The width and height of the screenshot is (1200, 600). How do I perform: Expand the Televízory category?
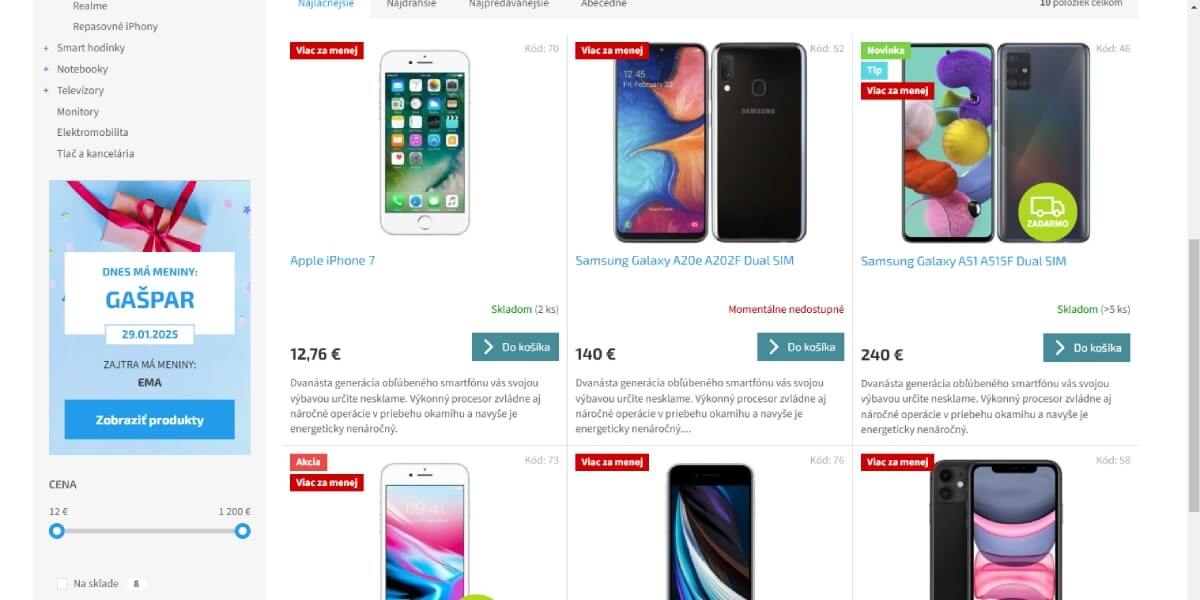[x=46, y=91]
